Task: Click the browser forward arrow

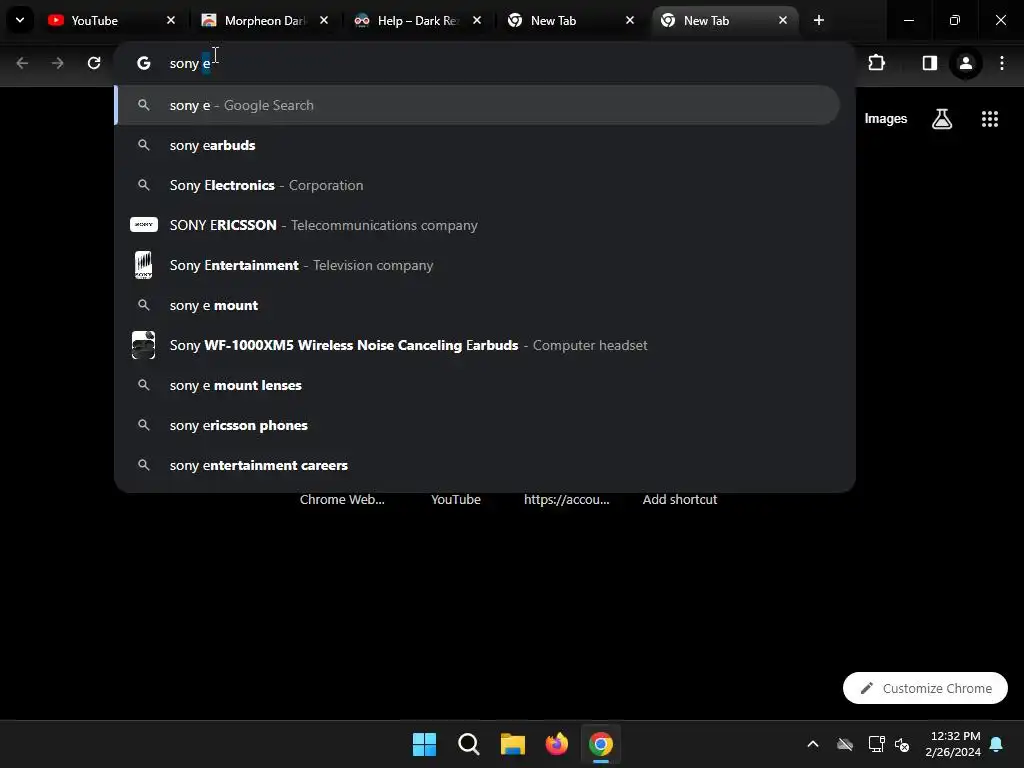Action: coord(58,63)
